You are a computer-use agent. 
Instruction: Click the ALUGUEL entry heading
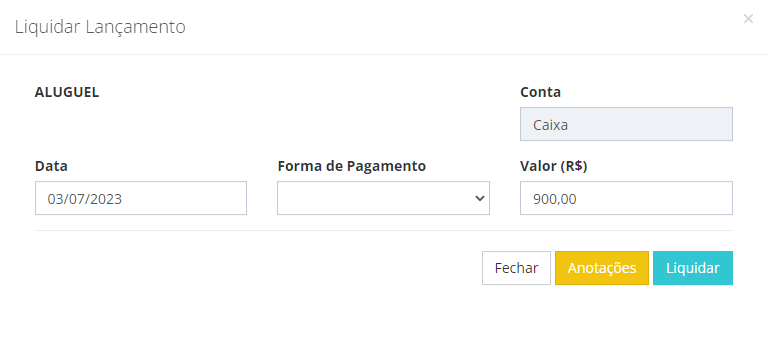[x=67, y=92]
